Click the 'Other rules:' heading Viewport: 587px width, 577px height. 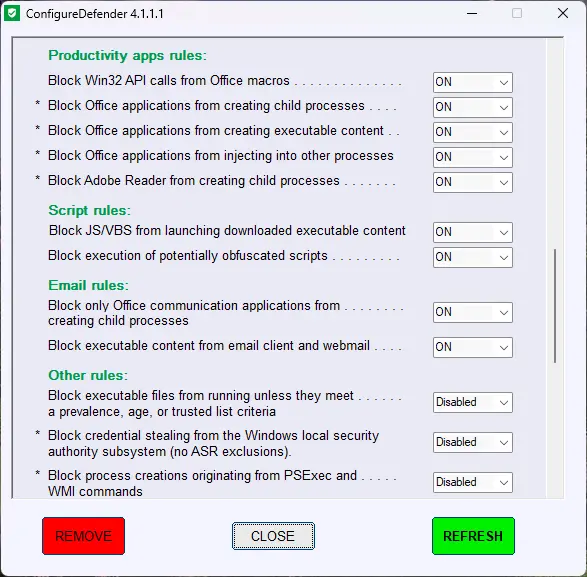(88, 376)
